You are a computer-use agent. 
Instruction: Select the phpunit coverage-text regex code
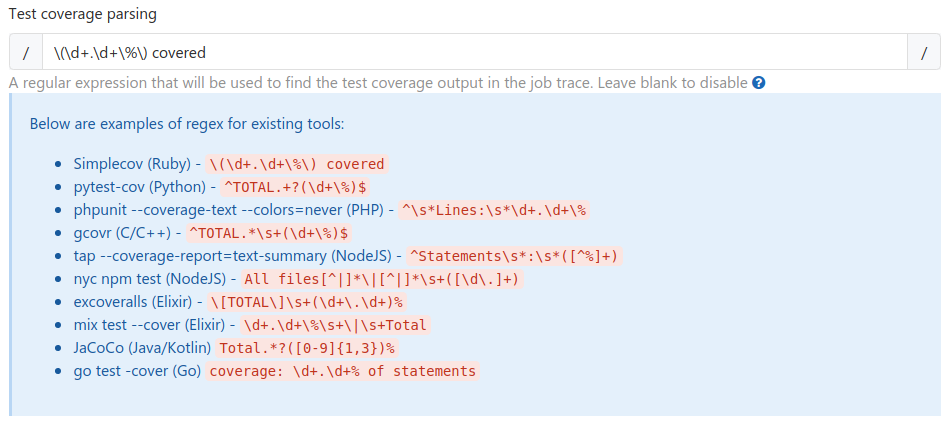pos(494,210)
